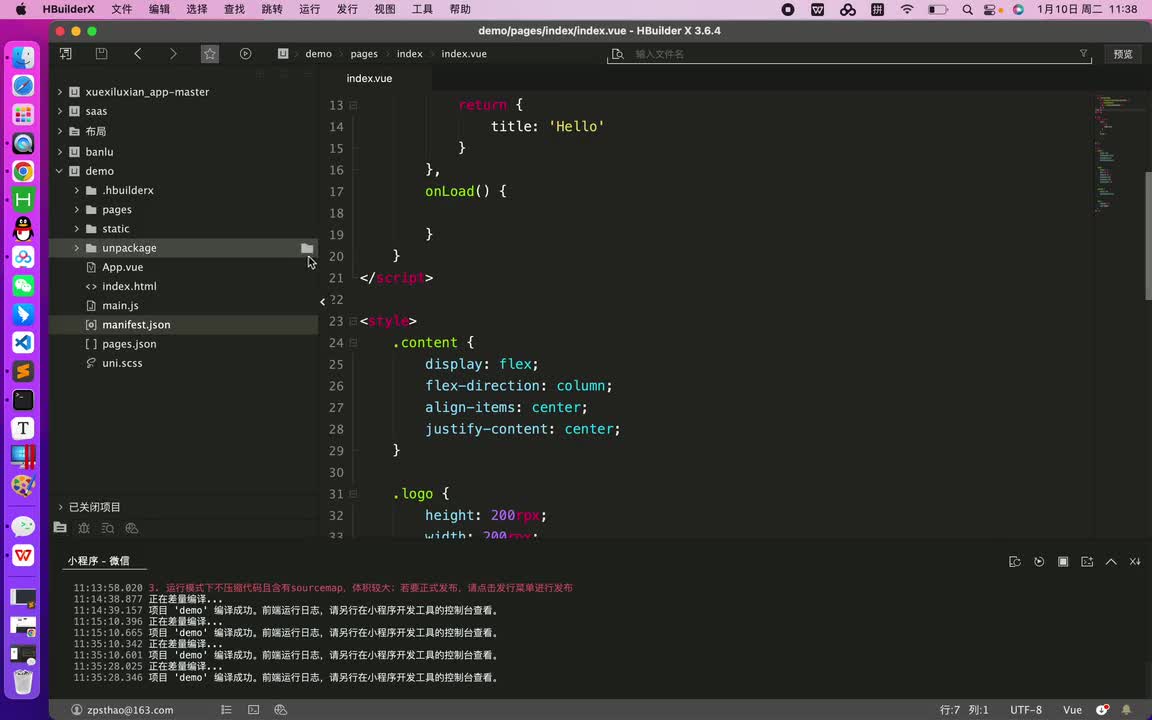Viewport: 1152px width, 720px height.
Task: Collapse console with the up chevron
Action: point(1112,561)
